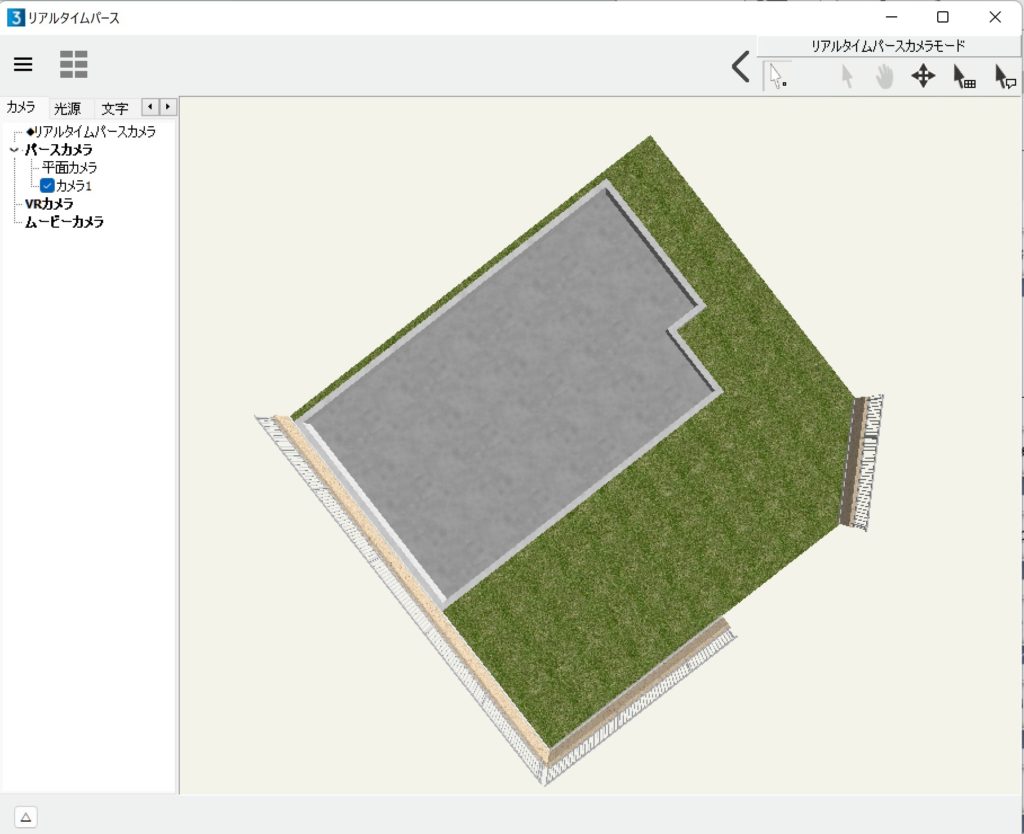
Task: Click the triangle button in bottom bar
Action: (x=26, y=817)
